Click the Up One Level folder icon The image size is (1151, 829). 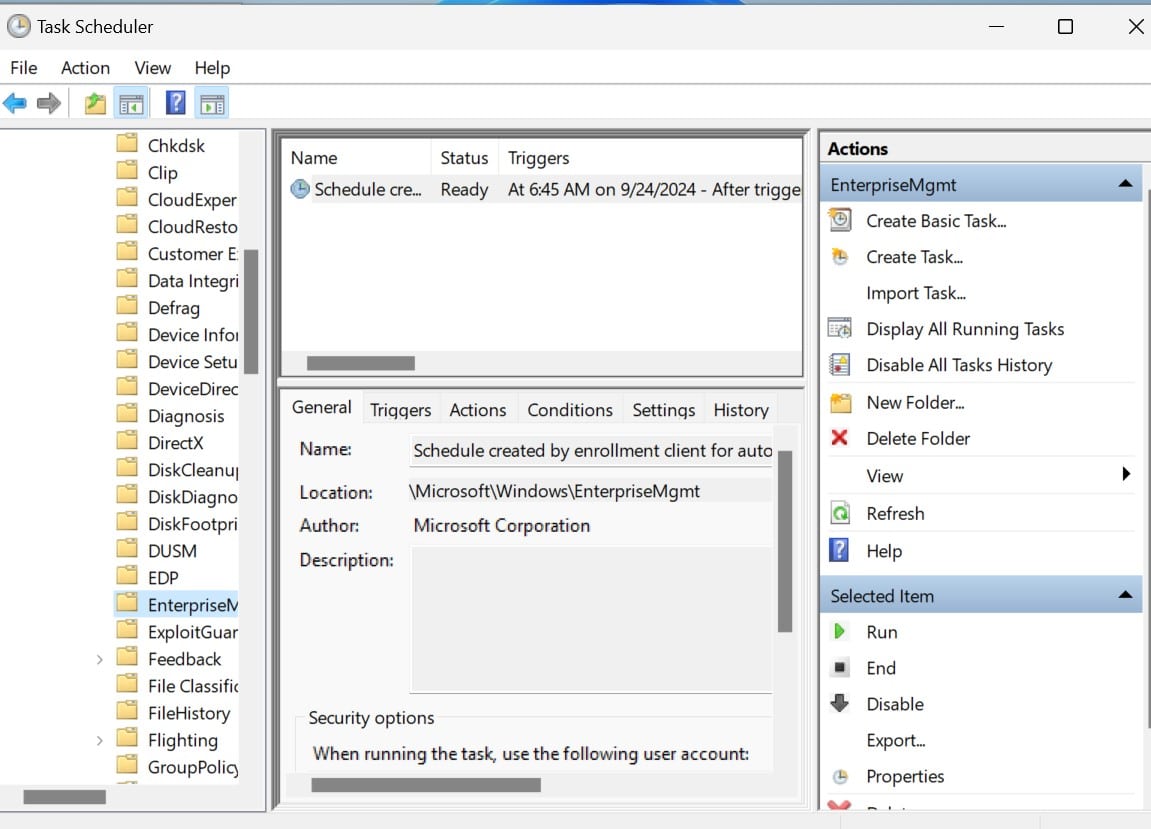(x=95, y=103)
